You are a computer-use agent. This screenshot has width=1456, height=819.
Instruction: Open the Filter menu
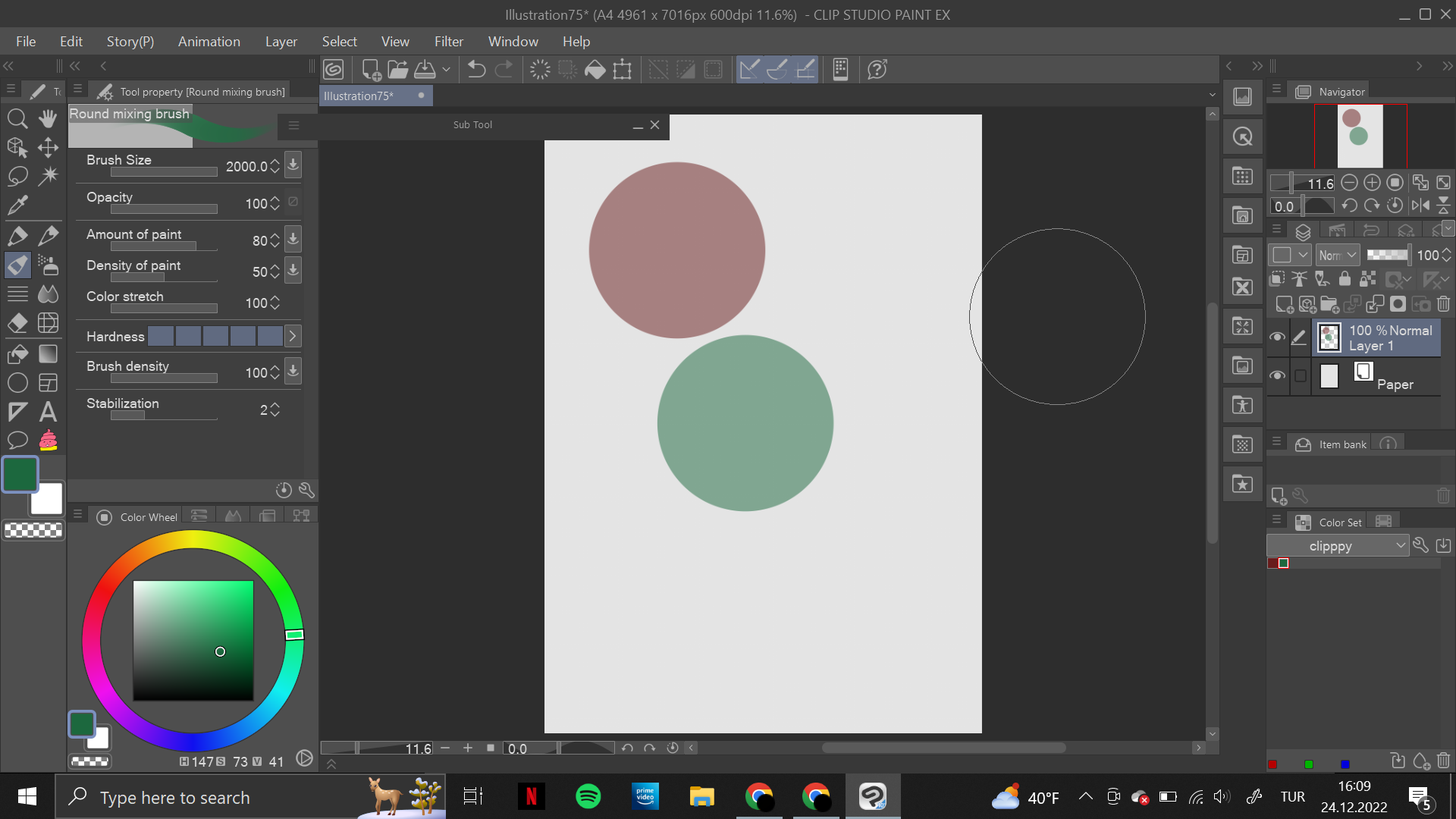click(449, 41)
